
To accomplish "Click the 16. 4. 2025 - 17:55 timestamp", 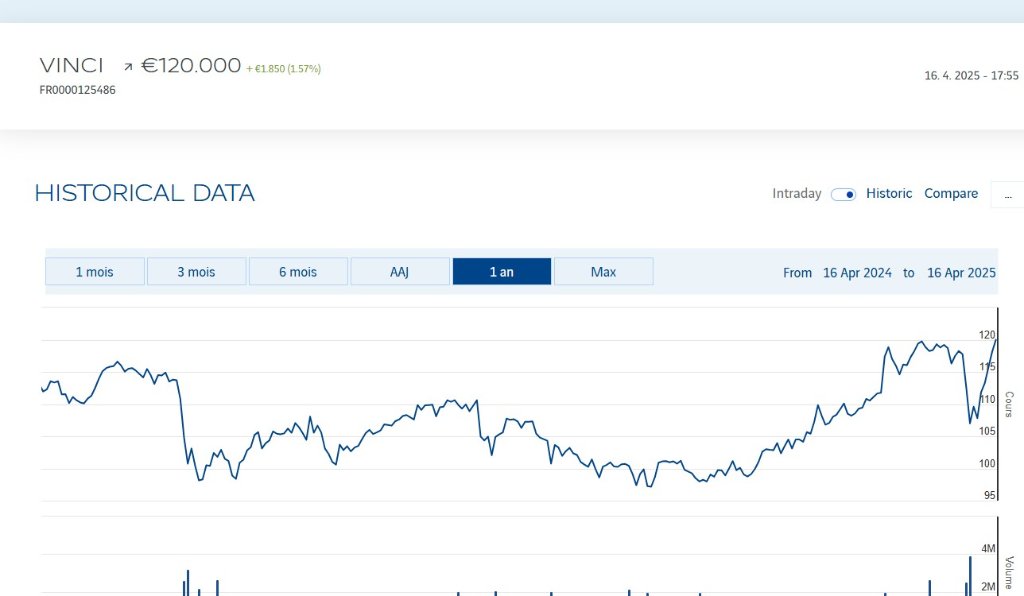I will [x=971, y=76].
